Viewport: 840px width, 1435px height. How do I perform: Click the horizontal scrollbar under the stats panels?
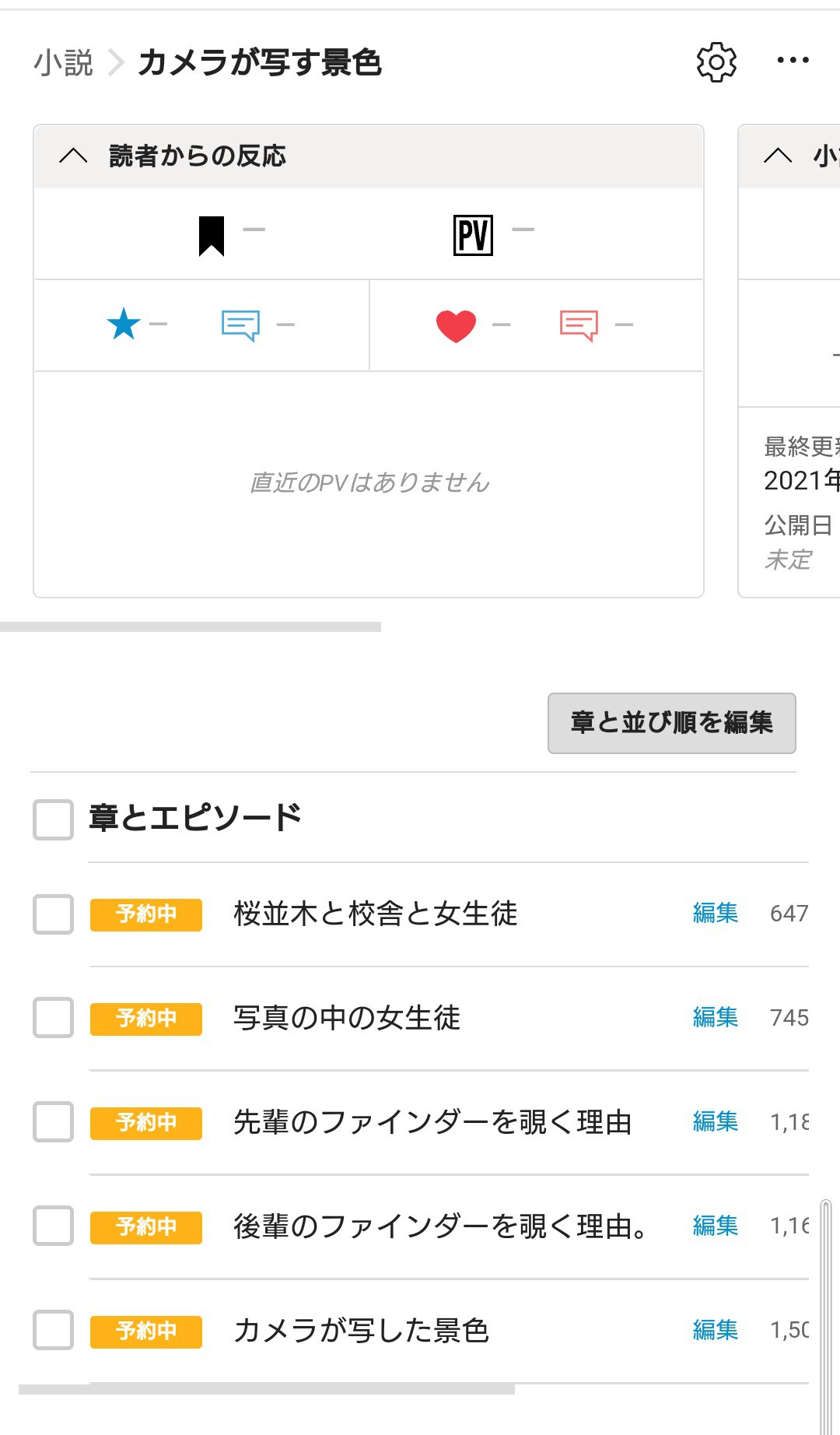191,626
